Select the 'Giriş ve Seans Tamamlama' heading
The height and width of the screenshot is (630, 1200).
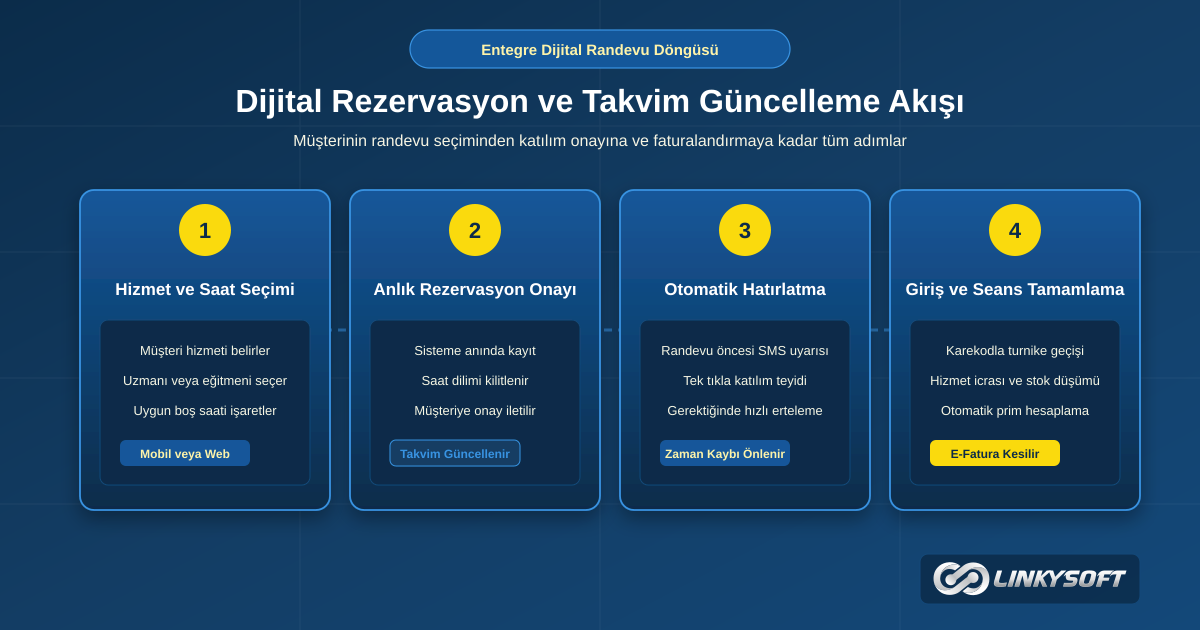click(1015, 289)
